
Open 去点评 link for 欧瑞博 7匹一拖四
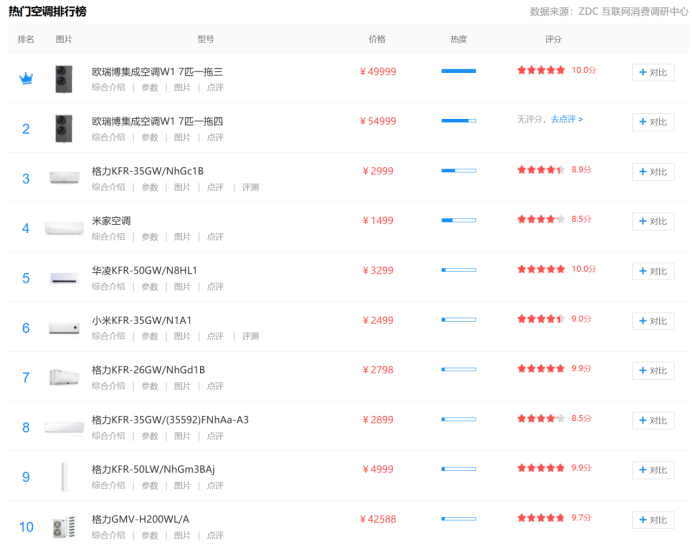click(566, 119)
